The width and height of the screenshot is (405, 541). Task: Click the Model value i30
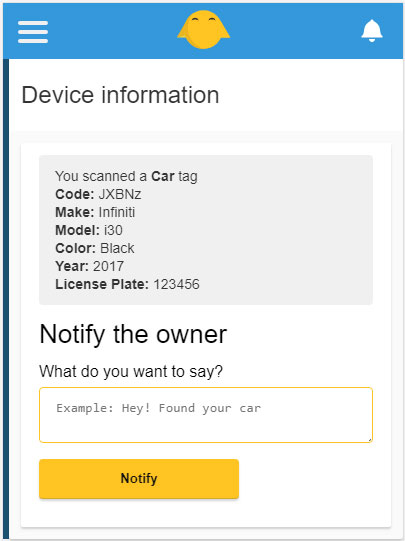113,230
